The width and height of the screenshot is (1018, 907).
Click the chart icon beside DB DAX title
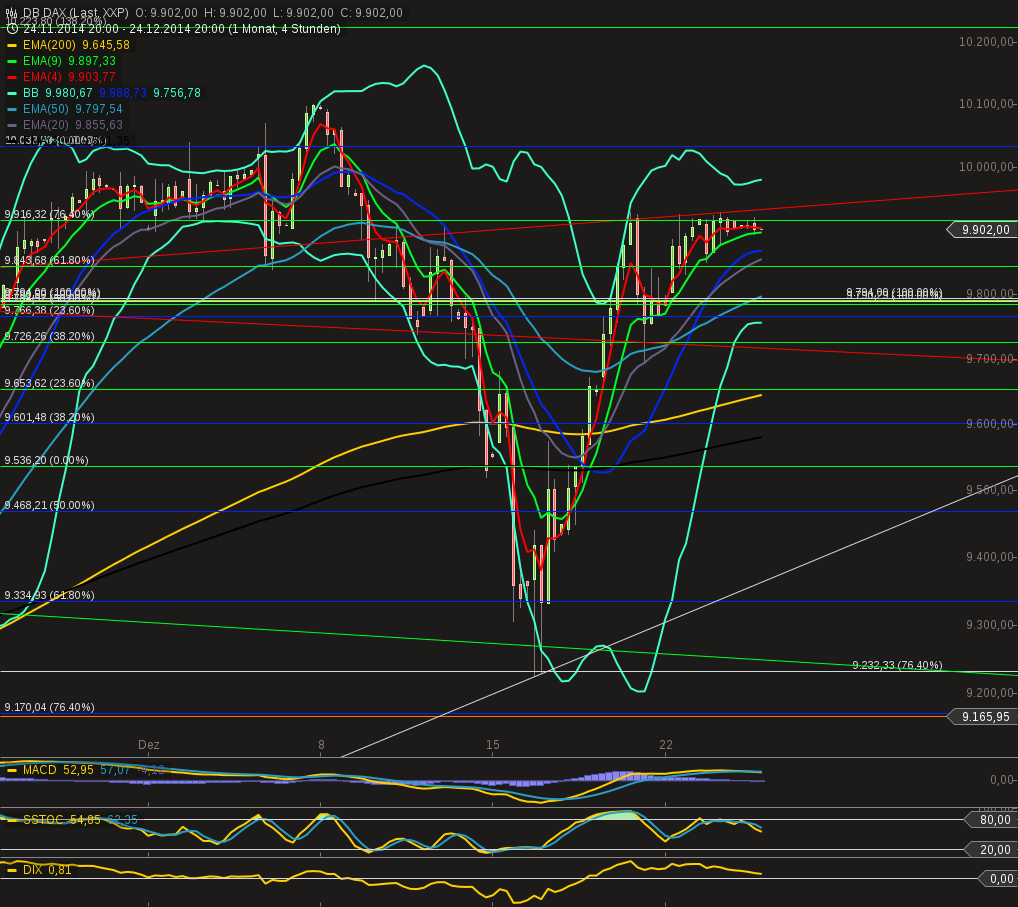pos(11,12)
